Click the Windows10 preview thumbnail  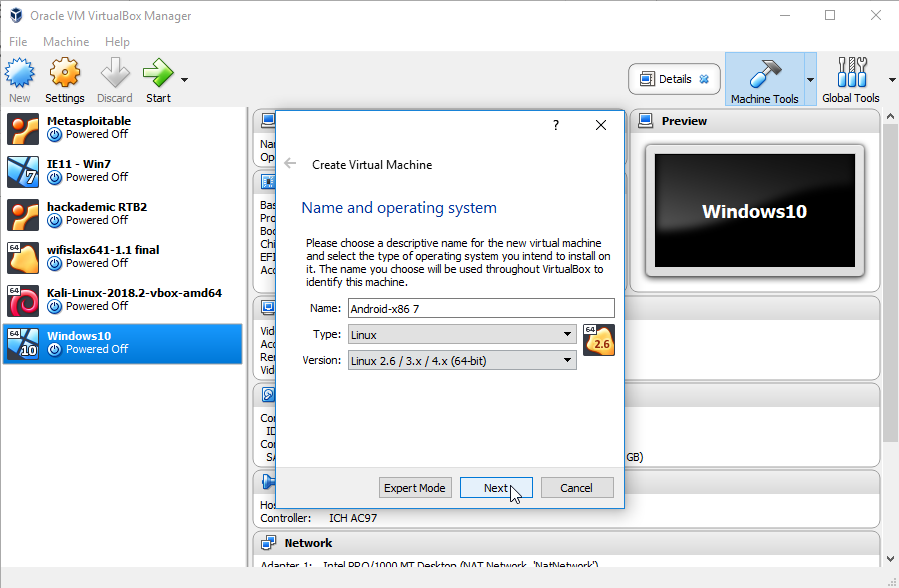click(x=754, y=211)
